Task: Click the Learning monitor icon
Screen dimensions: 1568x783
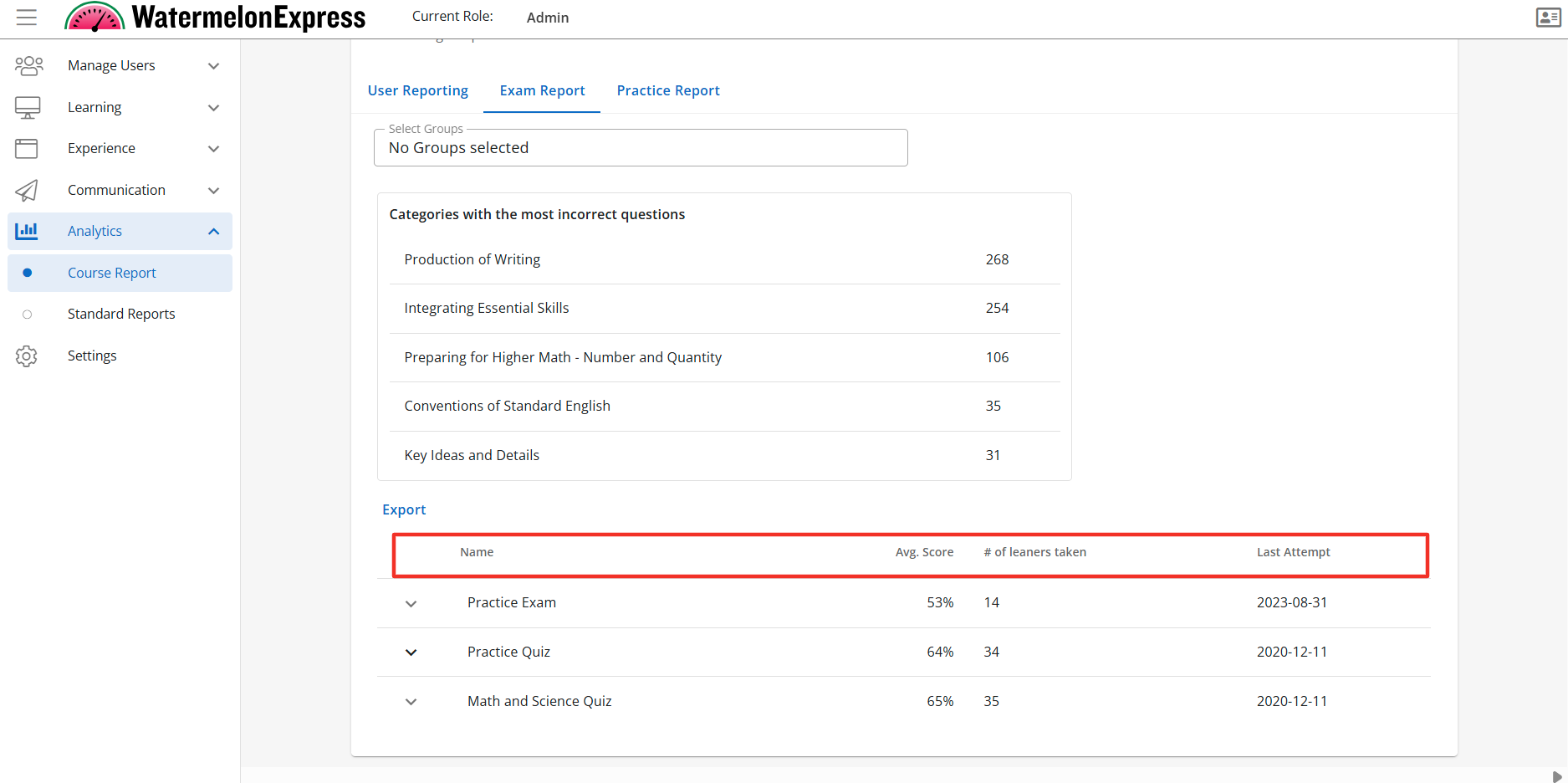Action: 28,107
